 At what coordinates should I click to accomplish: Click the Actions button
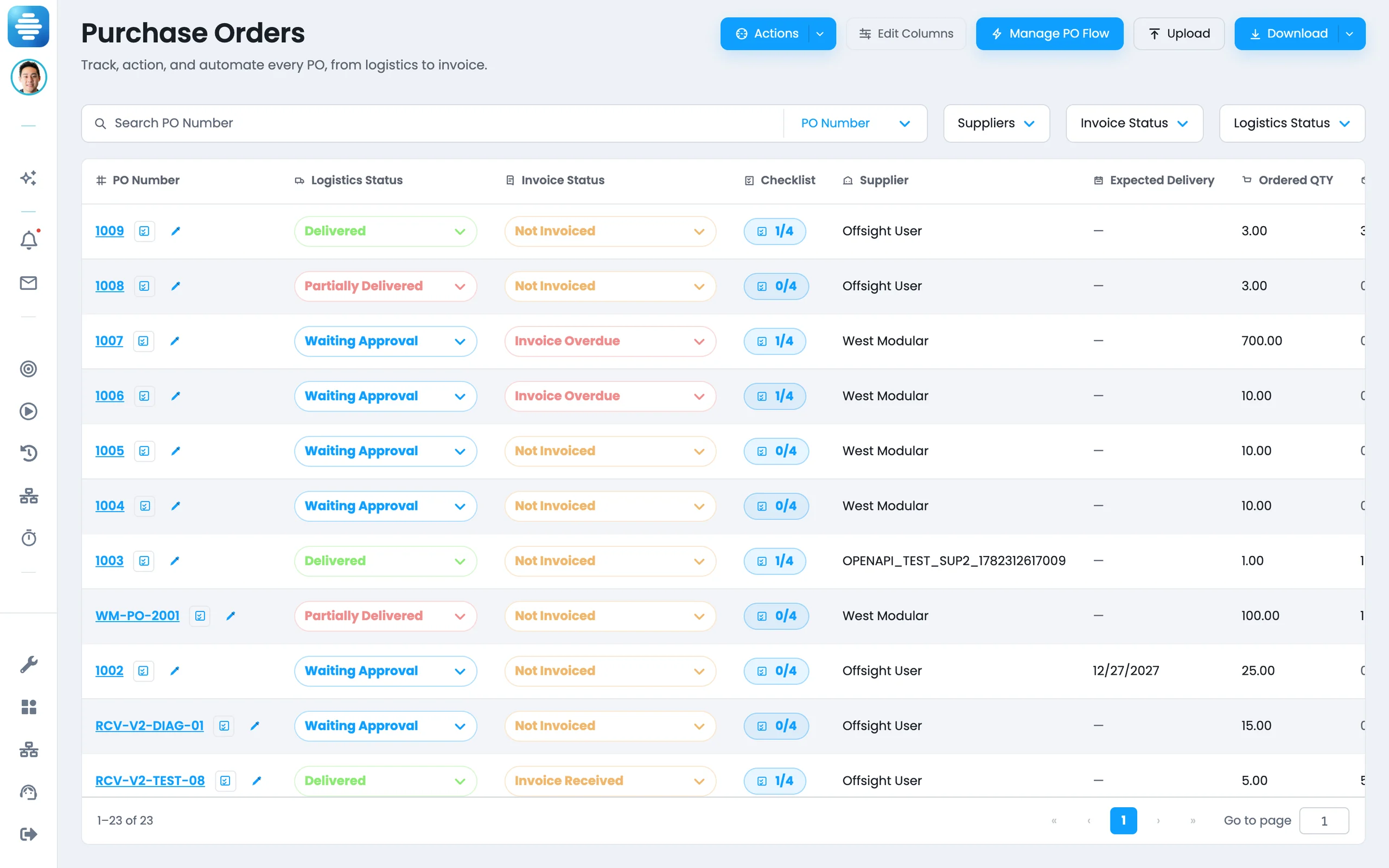point(766,34)
